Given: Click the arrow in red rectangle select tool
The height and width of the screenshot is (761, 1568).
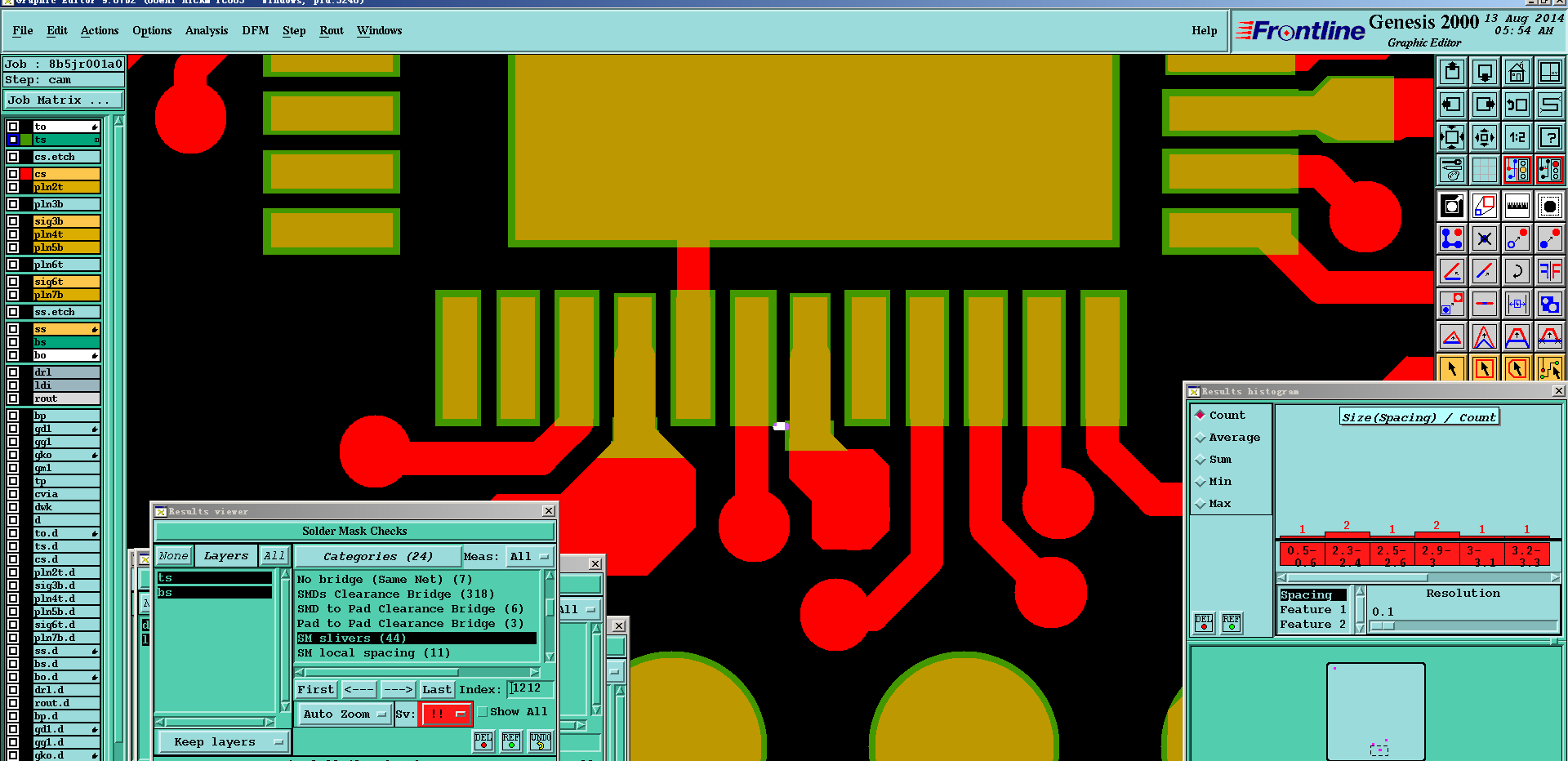Looking at the screenshot, I should coord(1485,368).
